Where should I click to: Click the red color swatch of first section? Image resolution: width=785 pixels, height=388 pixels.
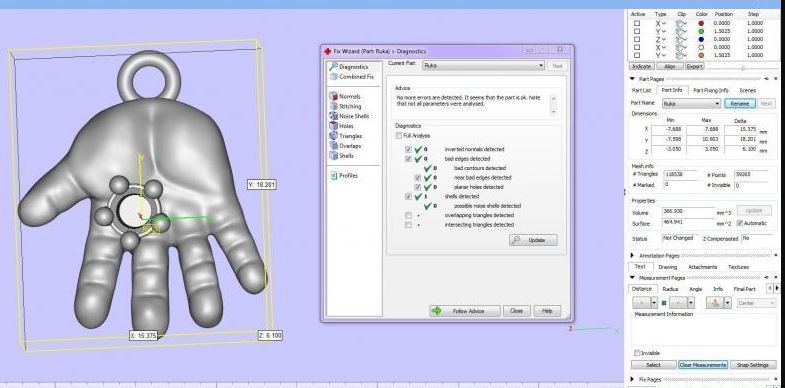pyautogui.click(x=701, y=23)
